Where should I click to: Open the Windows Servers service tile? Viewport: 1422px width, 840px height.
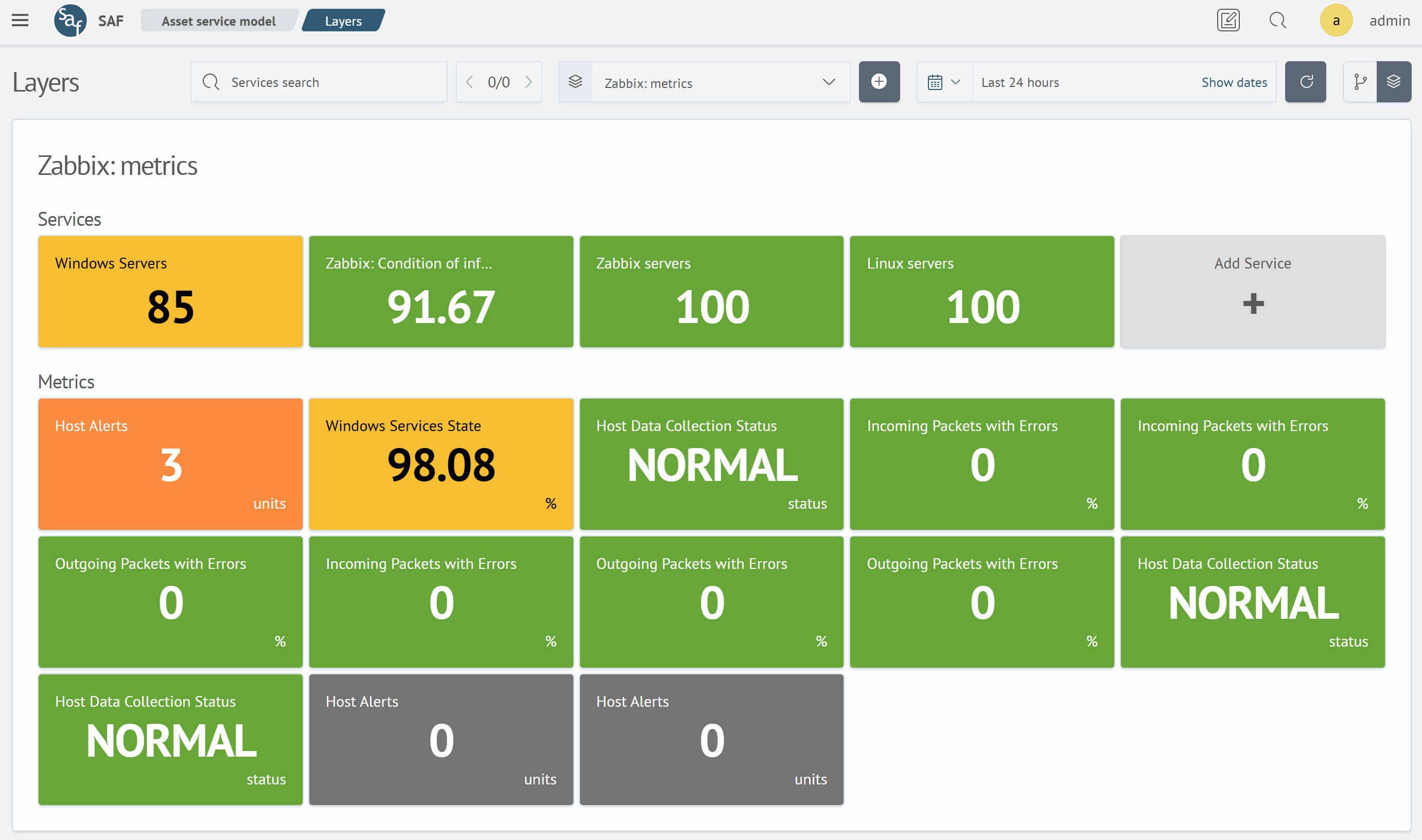click(170, 292)
